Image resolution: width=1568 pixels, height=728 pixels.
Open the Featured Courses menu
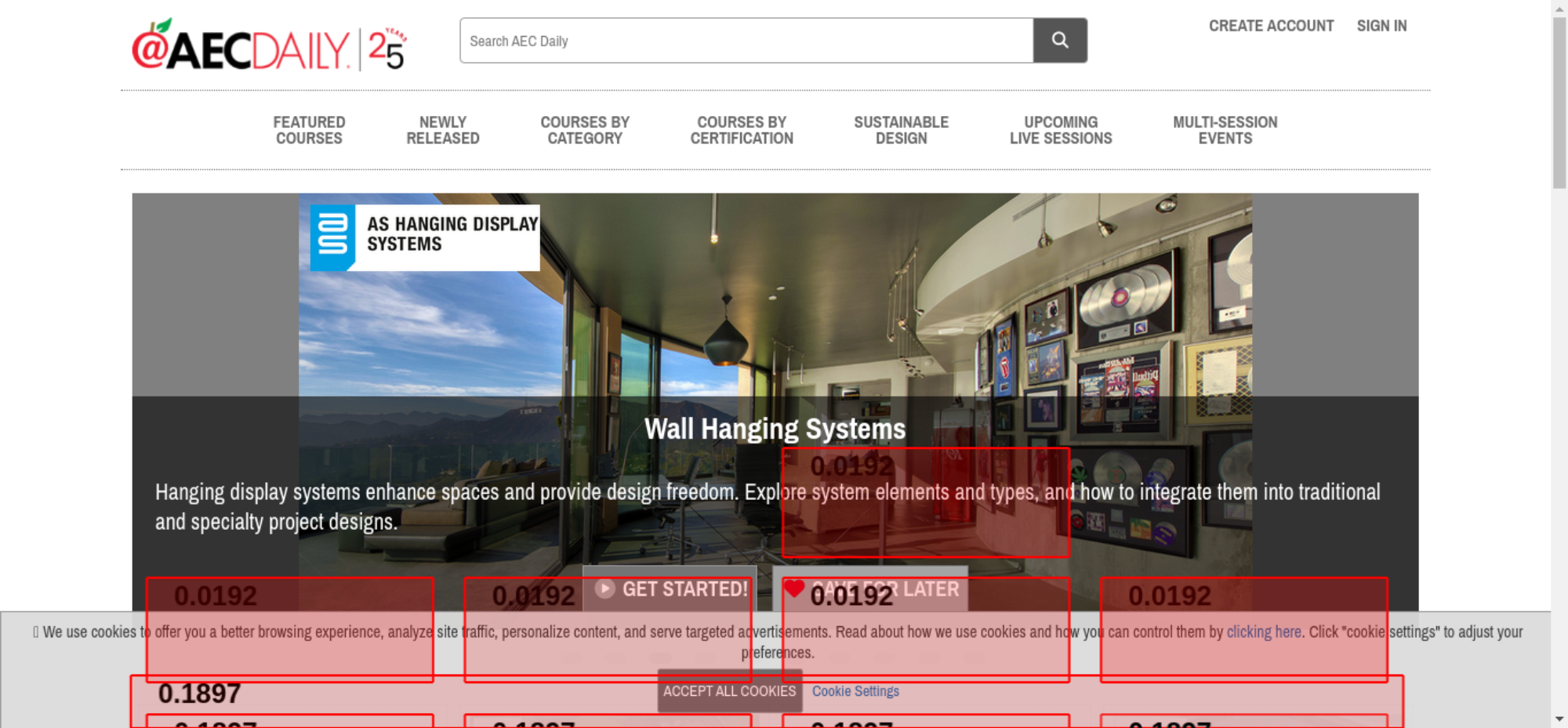coord(309,130)
